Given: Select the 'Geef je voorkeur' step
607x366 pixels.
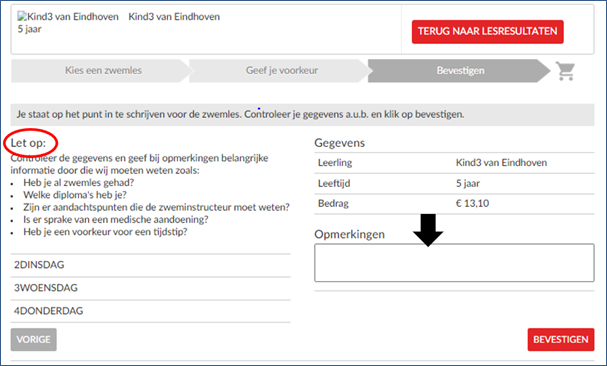Looking at the screenshot, I should [280, 70].
